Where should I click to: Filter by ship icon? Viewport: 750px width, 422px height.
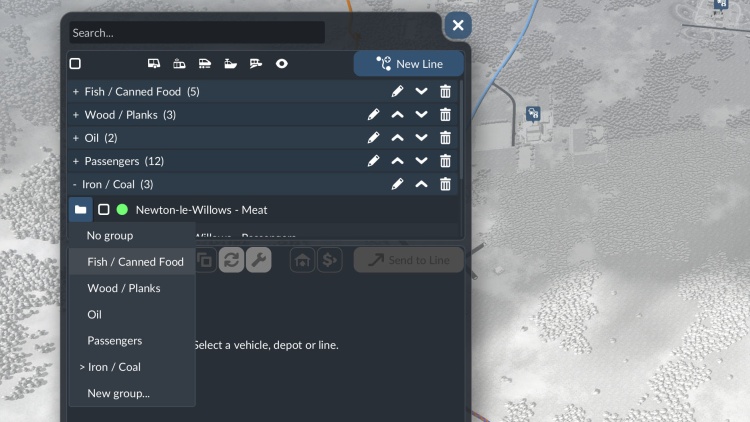[231, 64]
